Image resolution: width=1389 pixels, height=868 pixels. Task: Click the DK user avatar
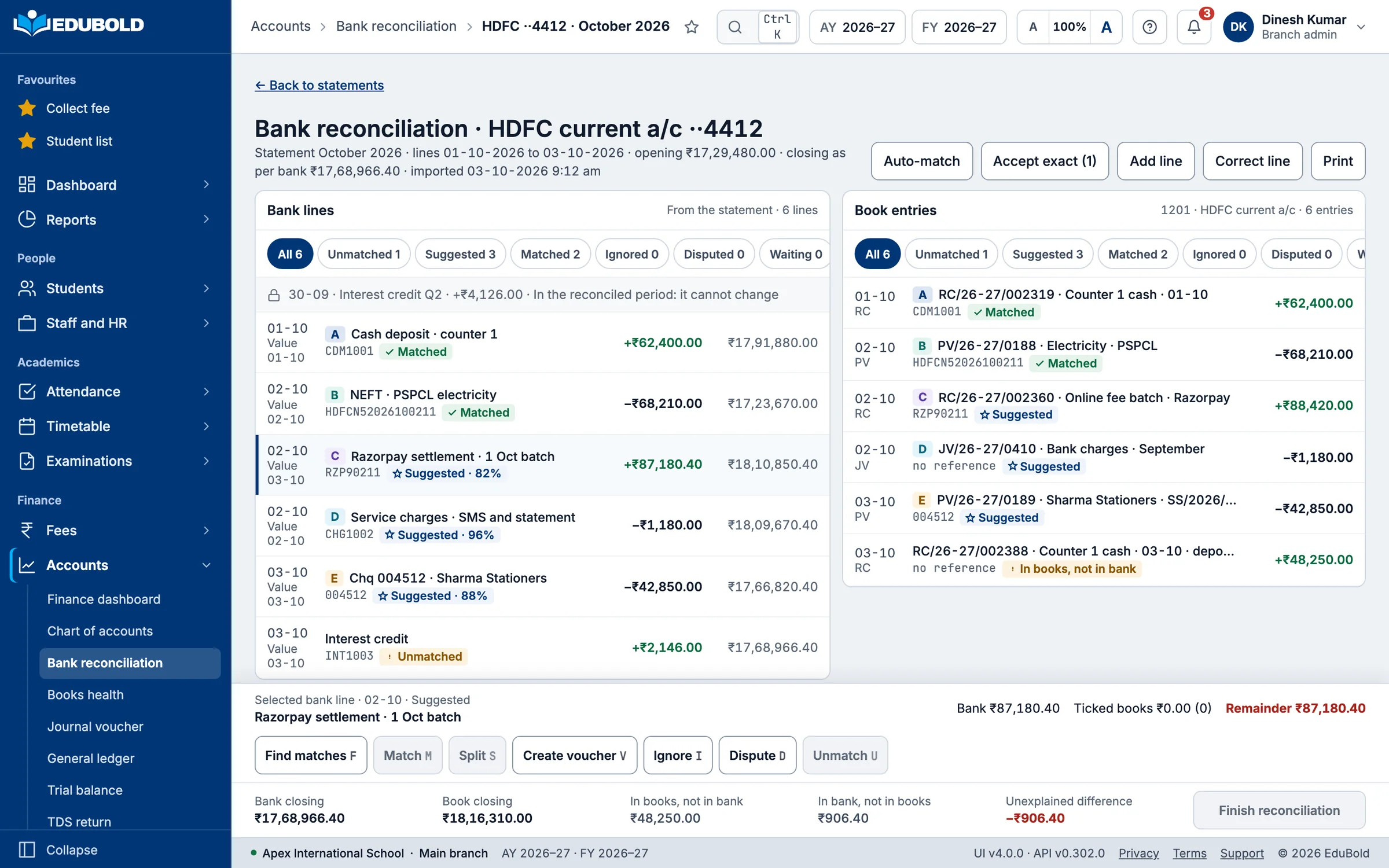click(x=1239, y=27)
